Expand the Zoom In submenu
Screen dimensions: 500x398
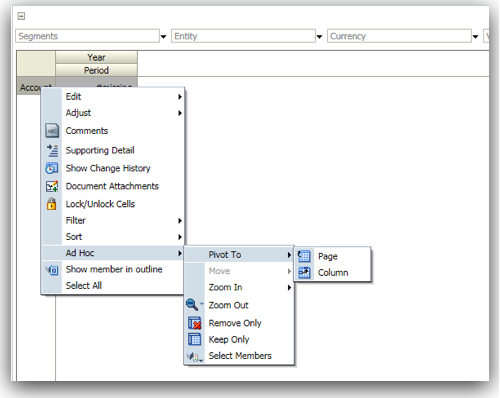[239, 287]
